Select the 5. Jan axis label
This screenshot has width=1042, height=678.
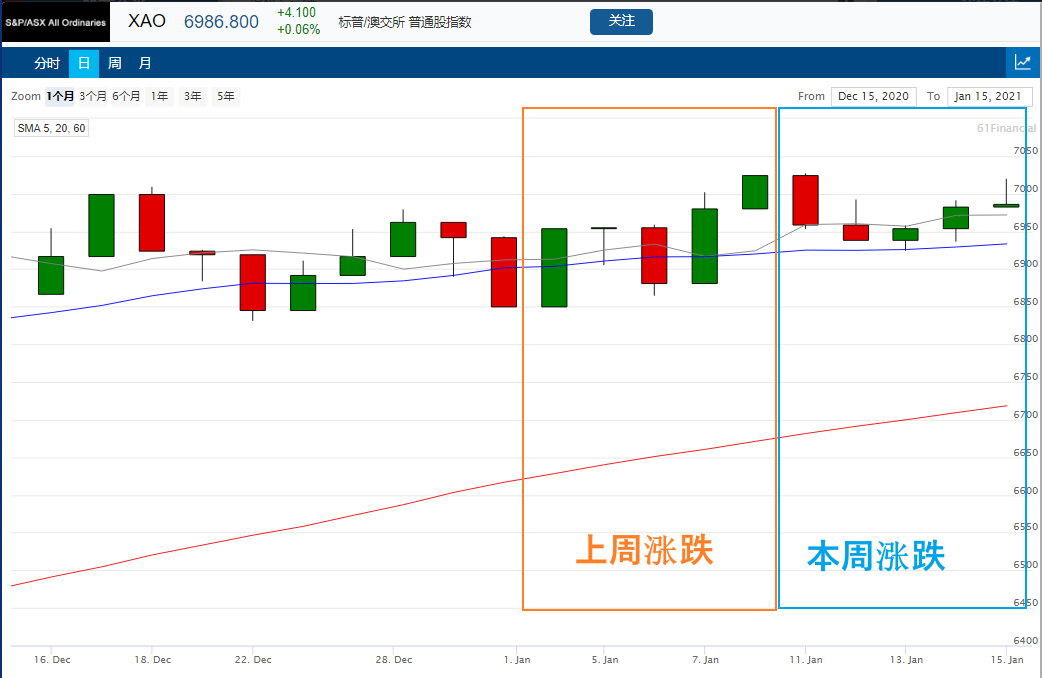(x=605, y=659)
